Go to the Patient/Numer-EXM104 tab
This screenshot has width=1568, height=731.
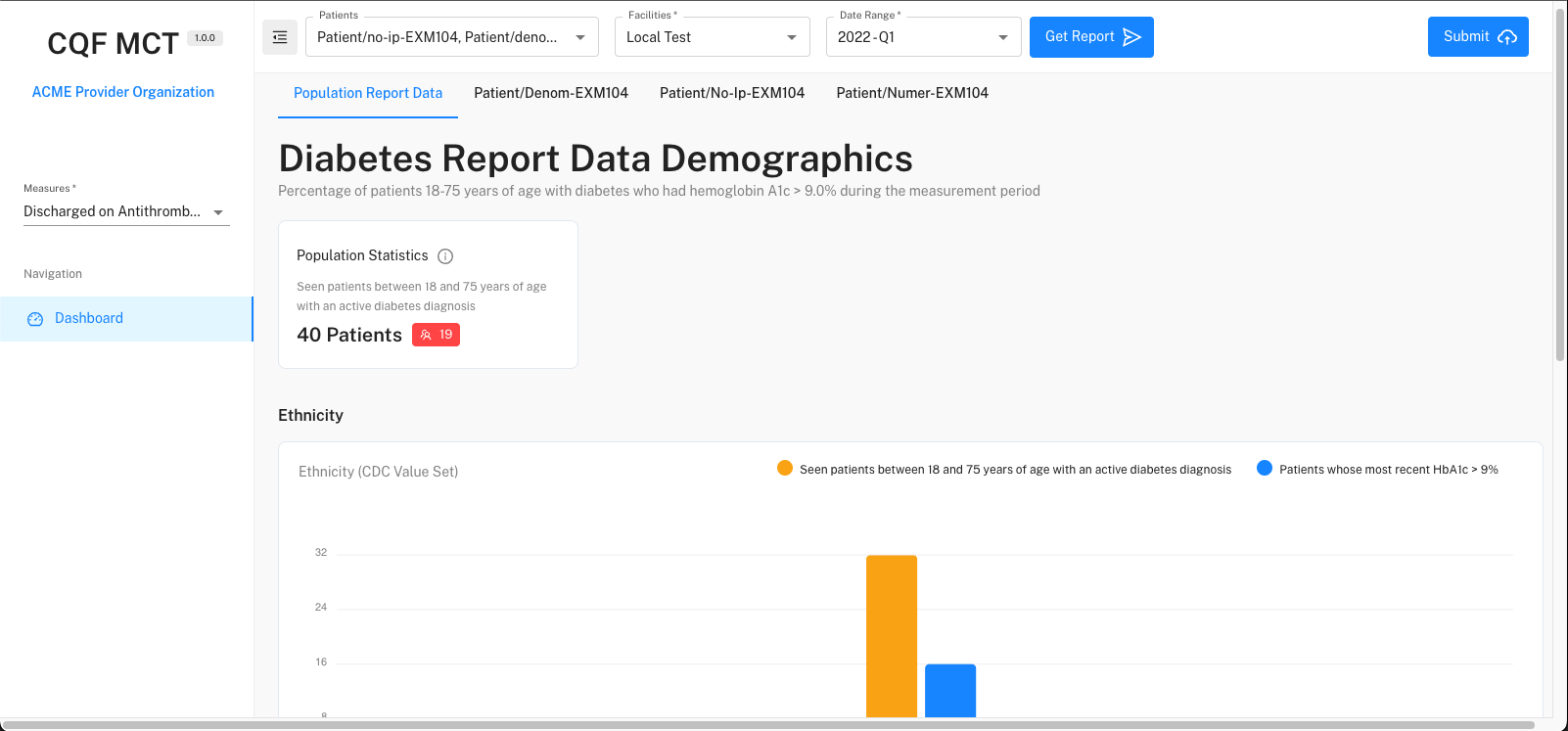click(912, 93)
